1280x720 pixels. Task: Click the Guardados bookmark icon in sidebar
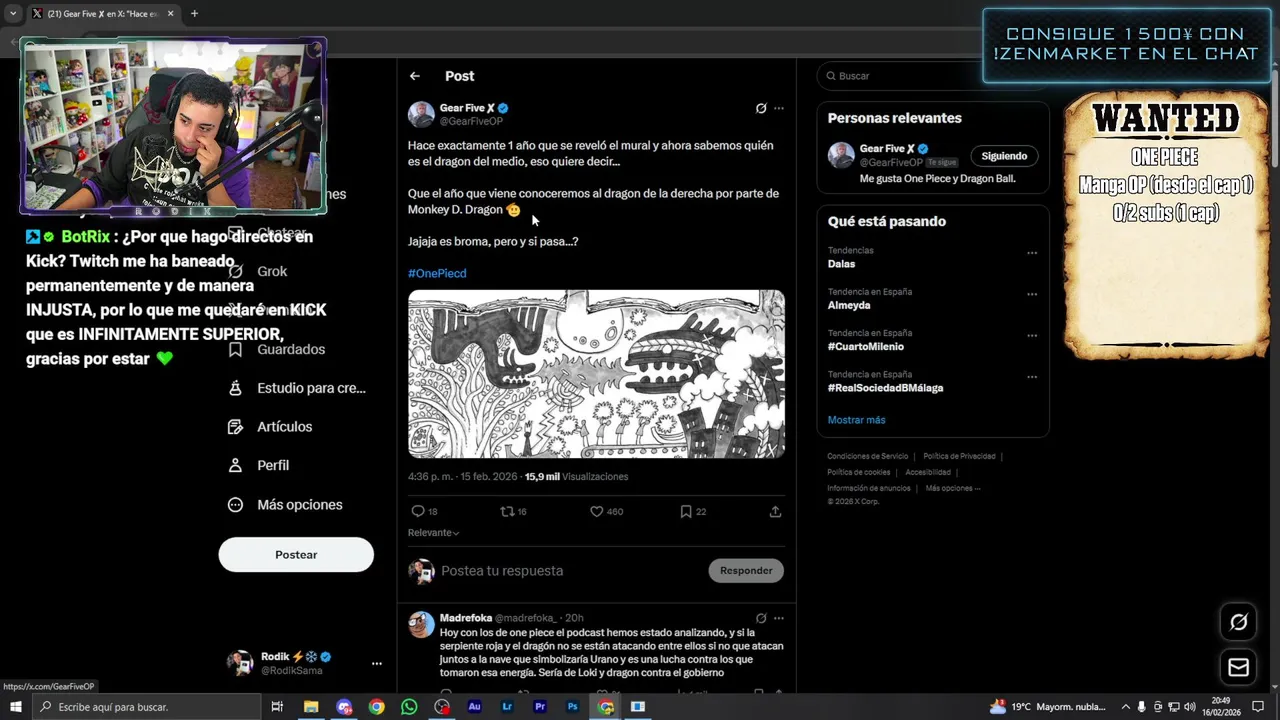coord(235,349)
